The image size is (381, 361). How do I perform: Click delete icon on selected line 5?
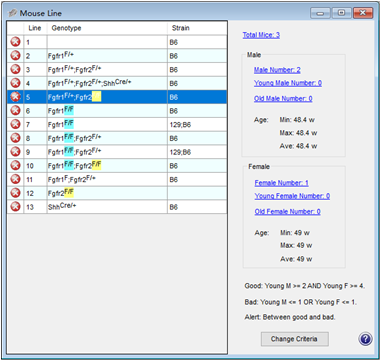(x=15, y=97)
